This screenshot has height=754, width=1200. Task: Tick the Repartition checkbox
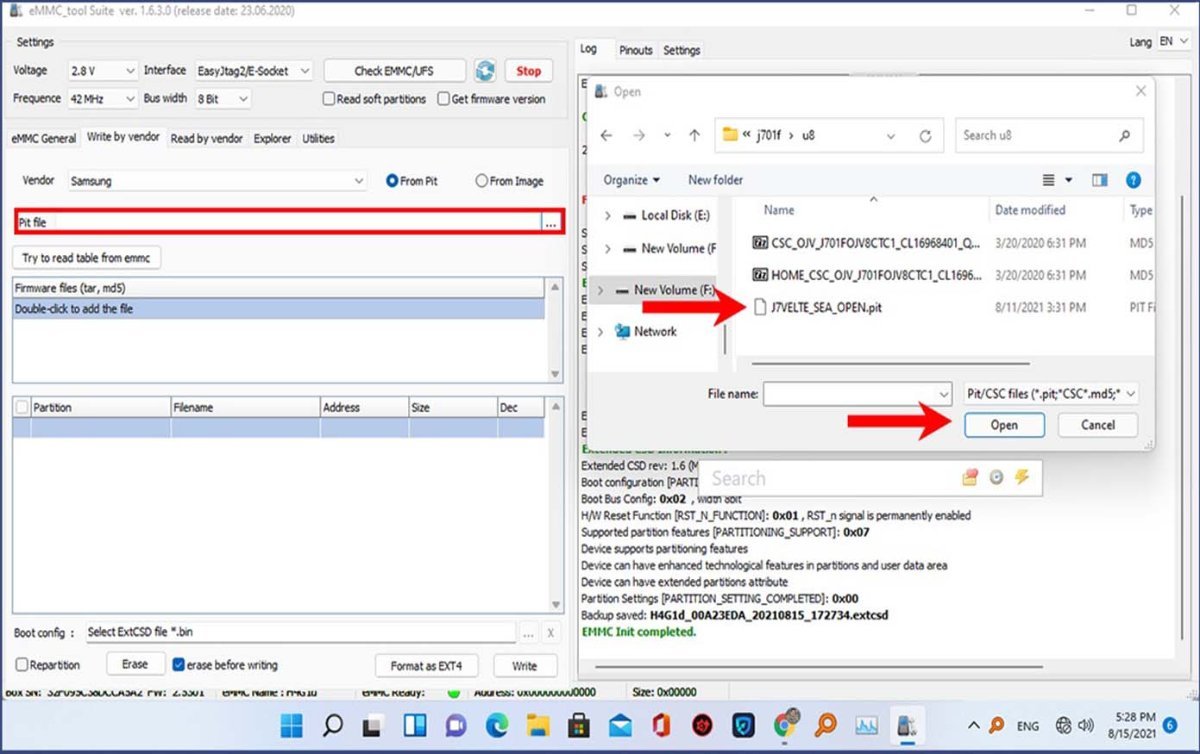[x=22, y=665]
